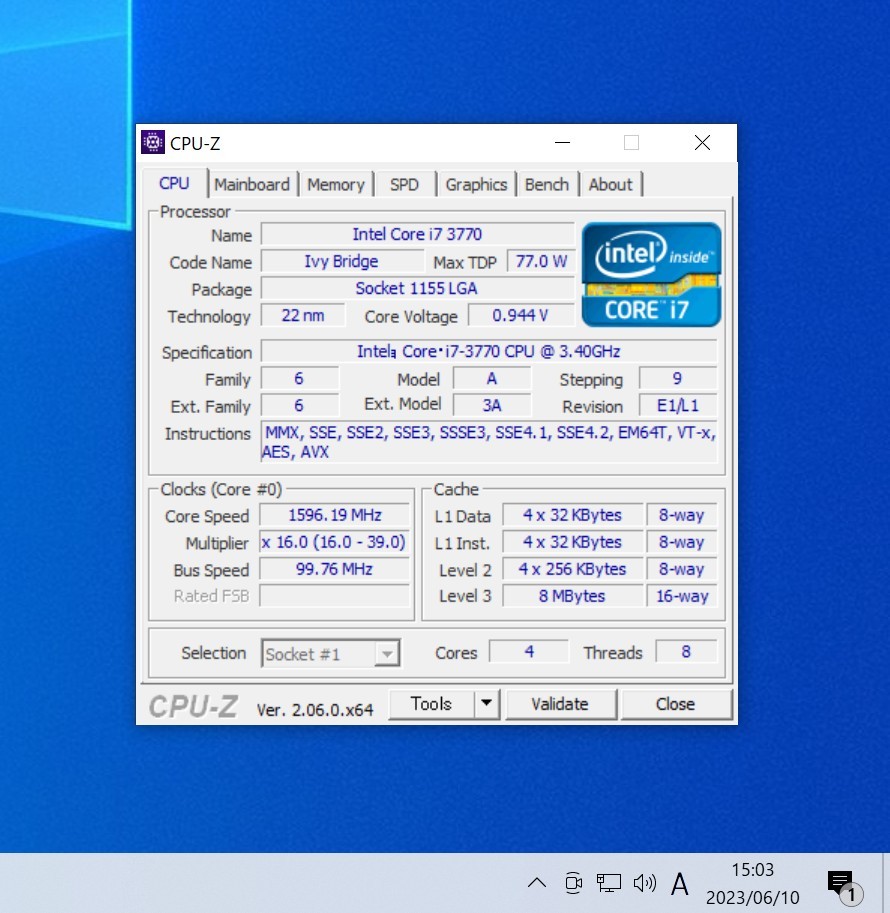Open the SPD tab
Image resolution: width=890 pixels, height=913 pixels.
pyautogui.click(x=404, y=185)
